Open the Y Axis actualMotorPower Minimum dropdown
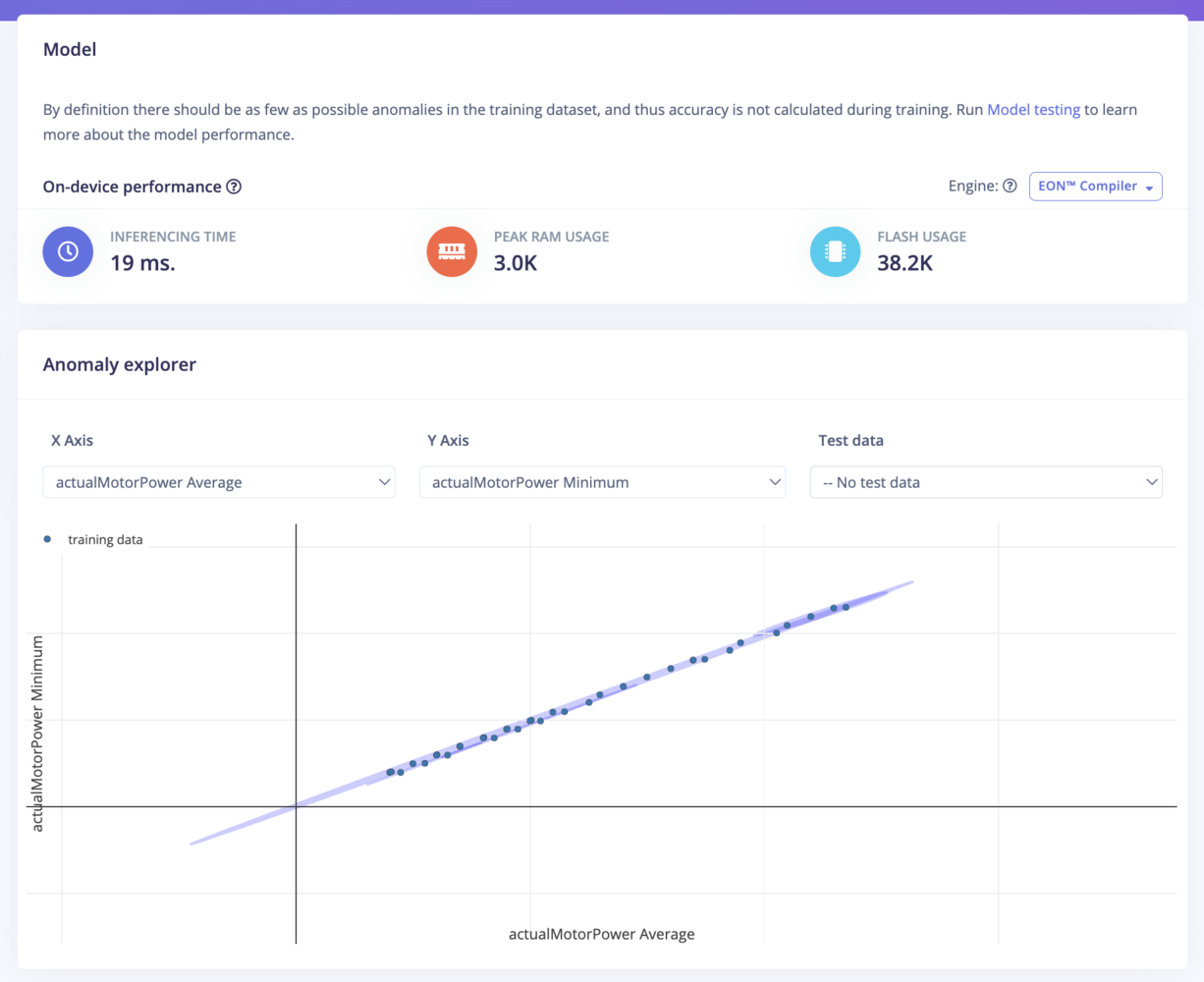Image resolution: width=1204 pixels, height=982 pixels. point(602,482)
